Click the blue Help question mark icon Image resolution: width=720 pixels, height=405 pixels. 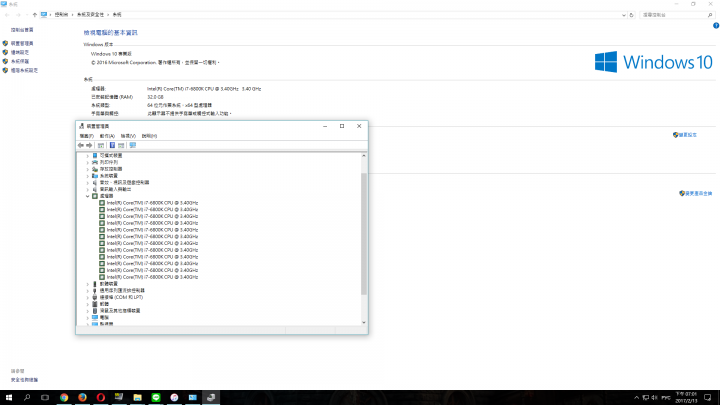coord(716,26)
